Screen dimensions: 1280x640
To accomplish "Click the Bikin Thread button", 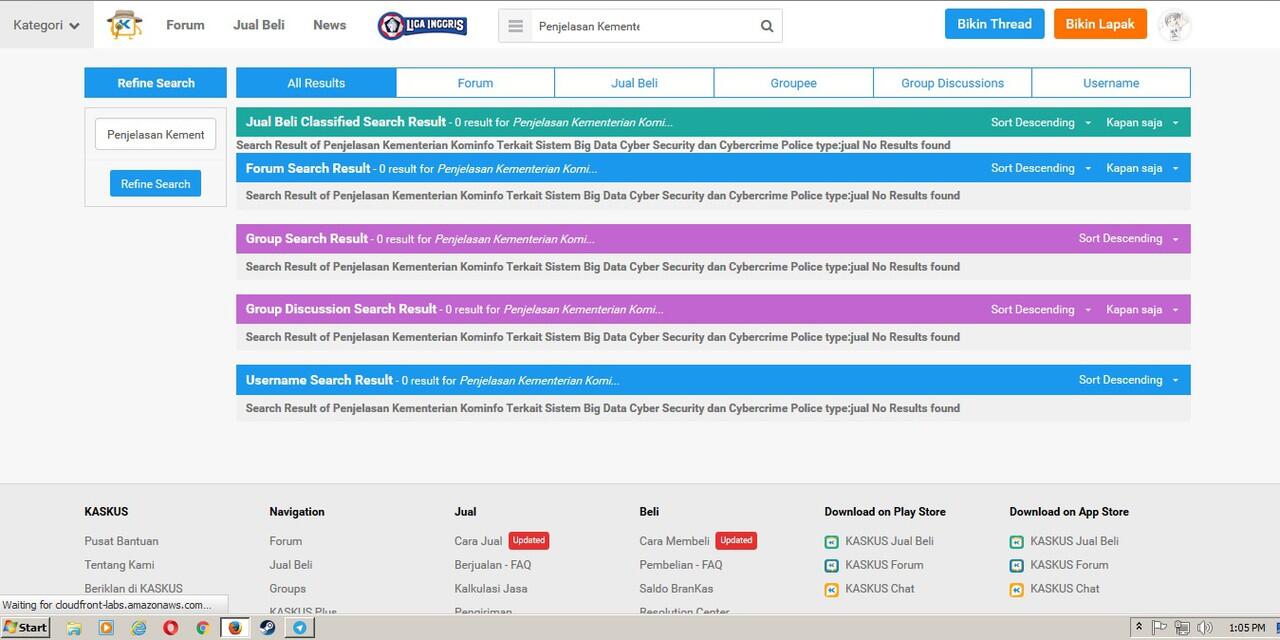I will point(994,24).
